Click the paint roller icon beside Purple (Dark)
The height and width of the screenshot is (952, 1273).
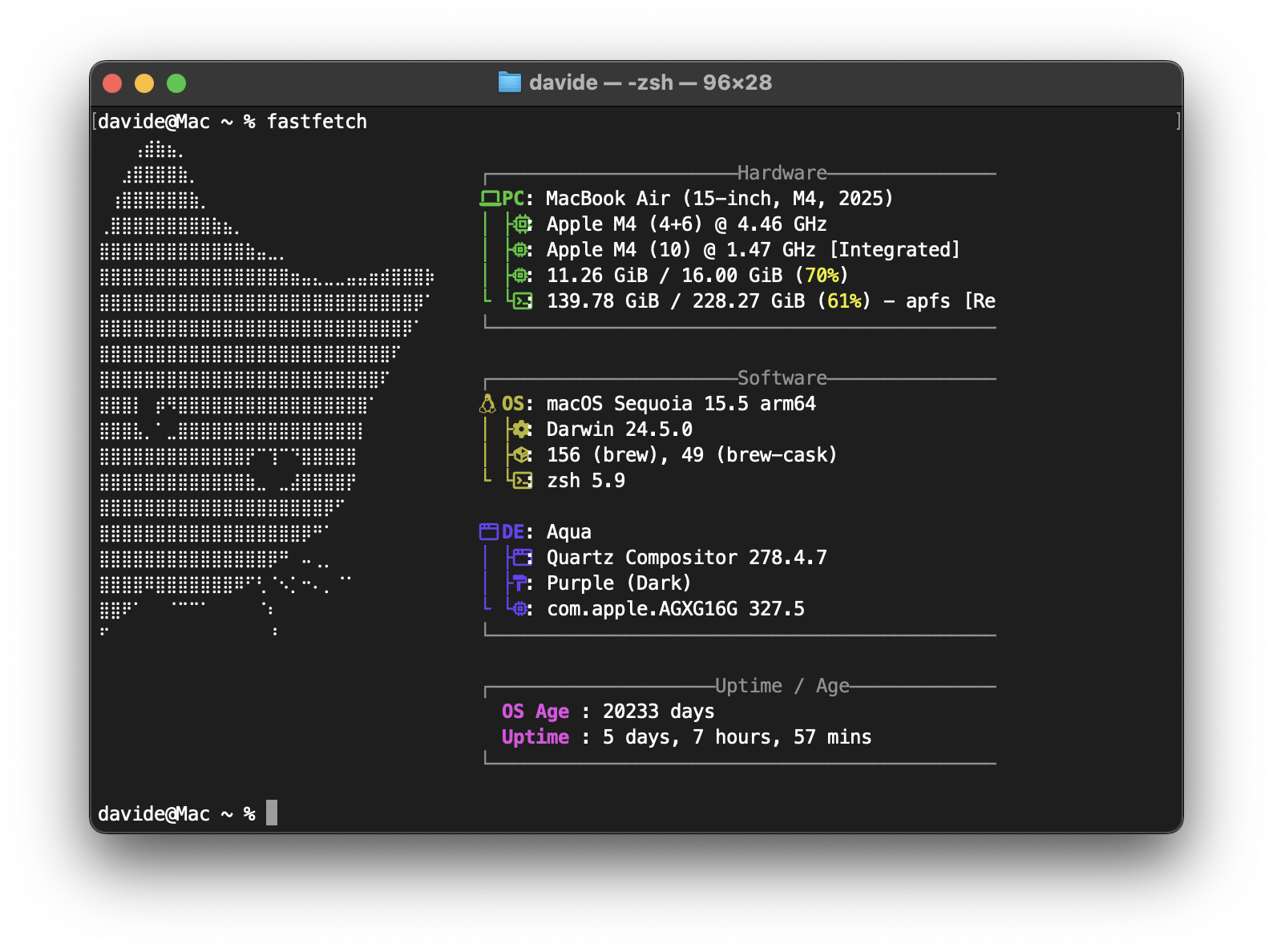click(520, 583)
